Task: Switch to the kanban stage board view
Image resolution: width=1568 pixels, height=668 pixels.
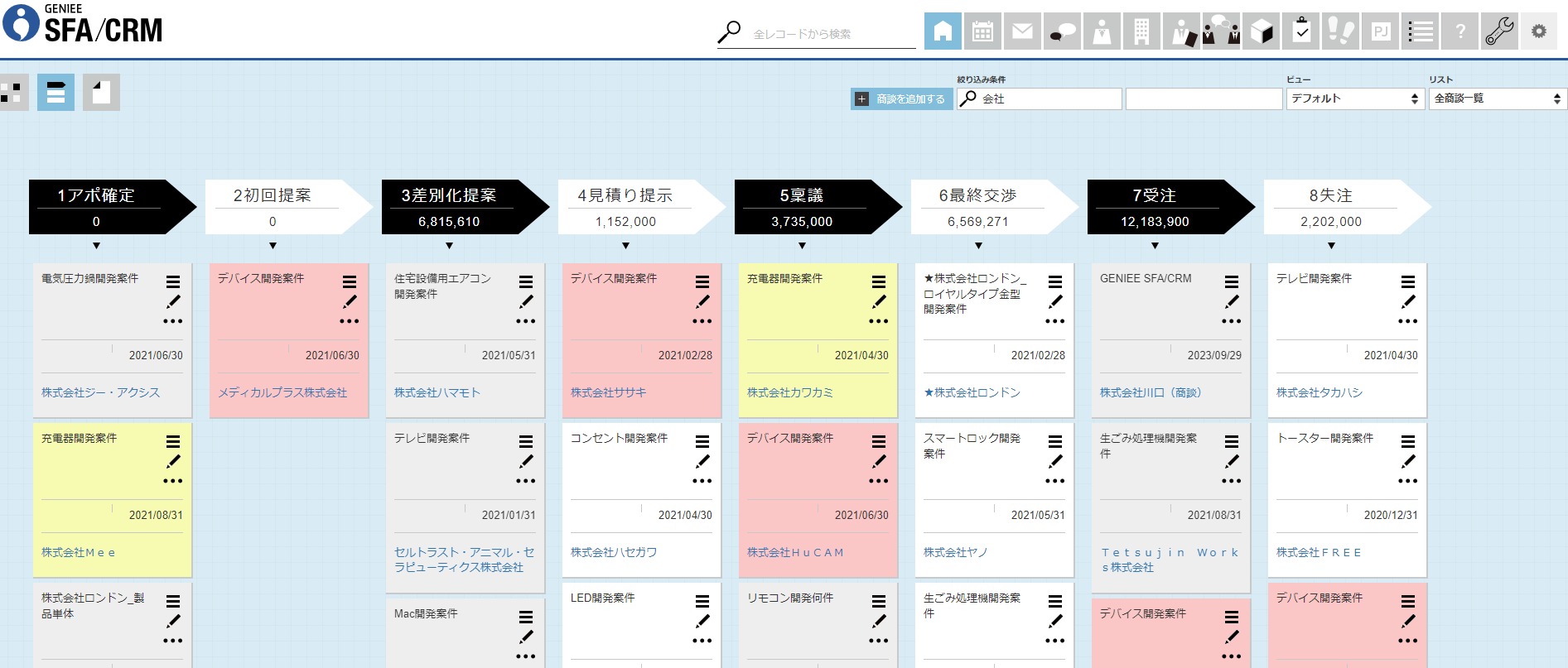Action: tap(55, 92)
